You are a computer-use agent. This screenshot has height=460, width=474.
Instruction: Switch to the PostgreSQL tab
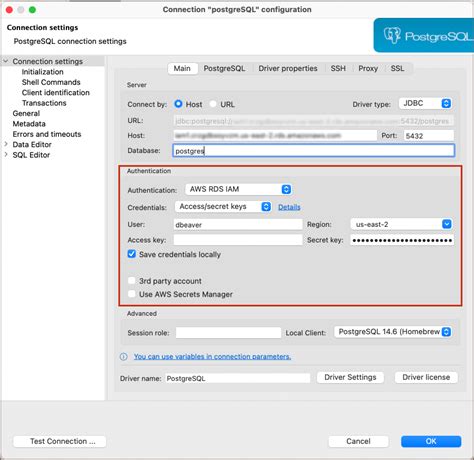[x=224, y=68]
